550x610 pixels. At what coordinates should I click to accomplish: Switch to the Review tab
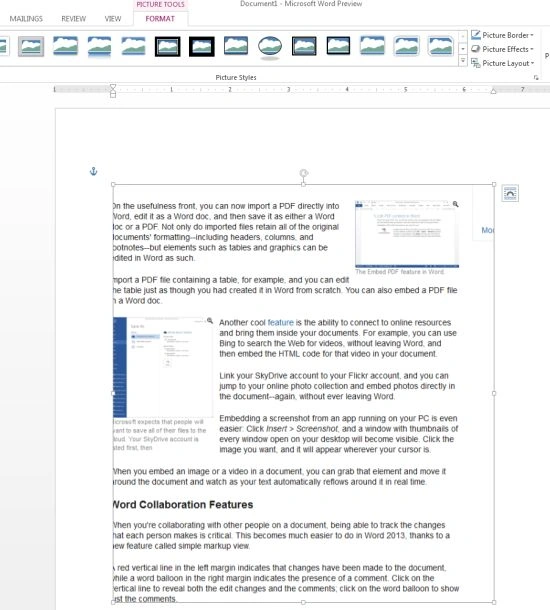coord(74,19)
